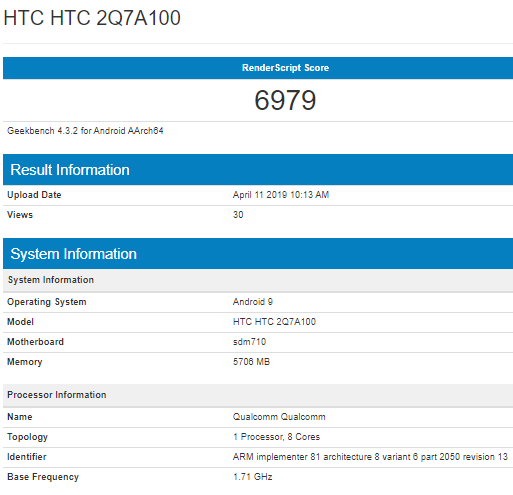Select the 'Topology' label
The image size is (513, 495).
tap(27, 437)
